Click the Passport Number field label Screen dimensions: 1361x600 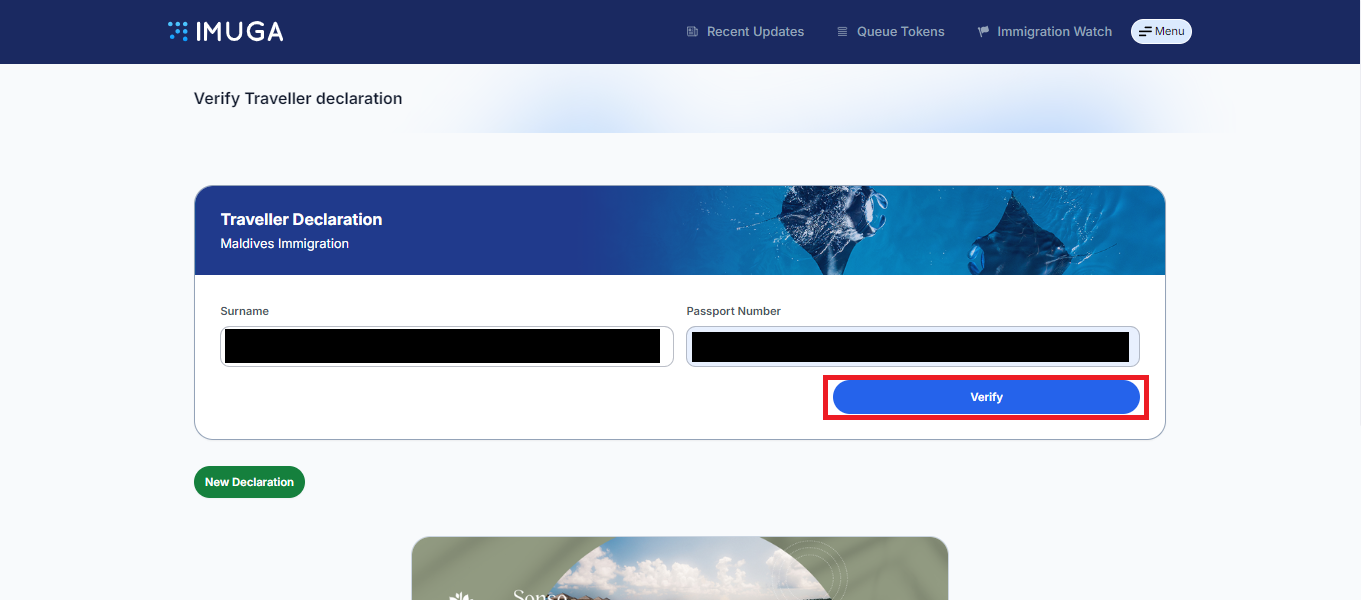(x=733, y=311)
